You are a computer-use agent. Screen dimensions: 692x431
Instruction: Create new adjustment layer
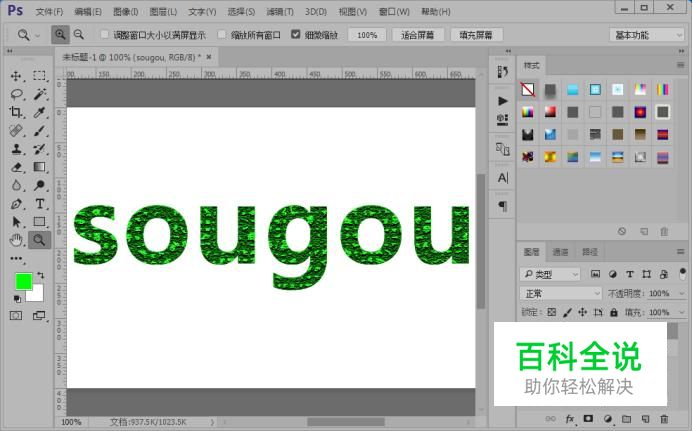[608, 419]
